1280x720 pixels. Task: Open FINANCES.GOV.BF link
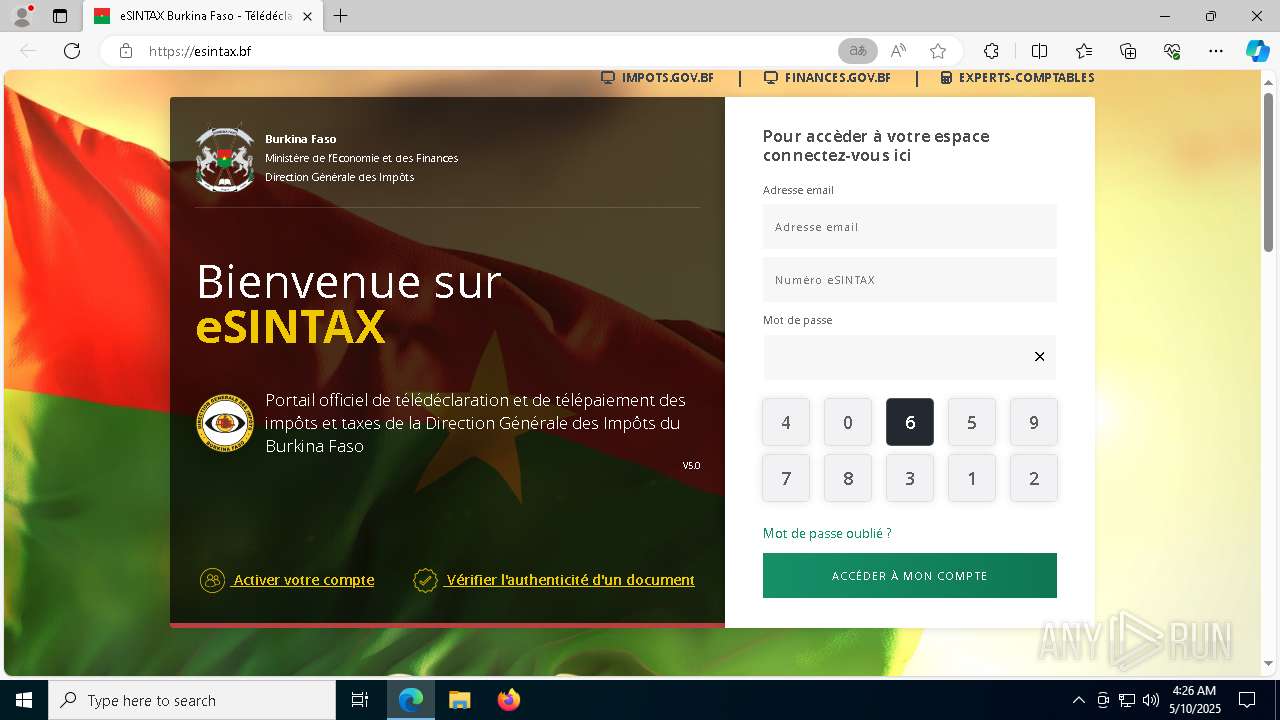click(826, 78)
